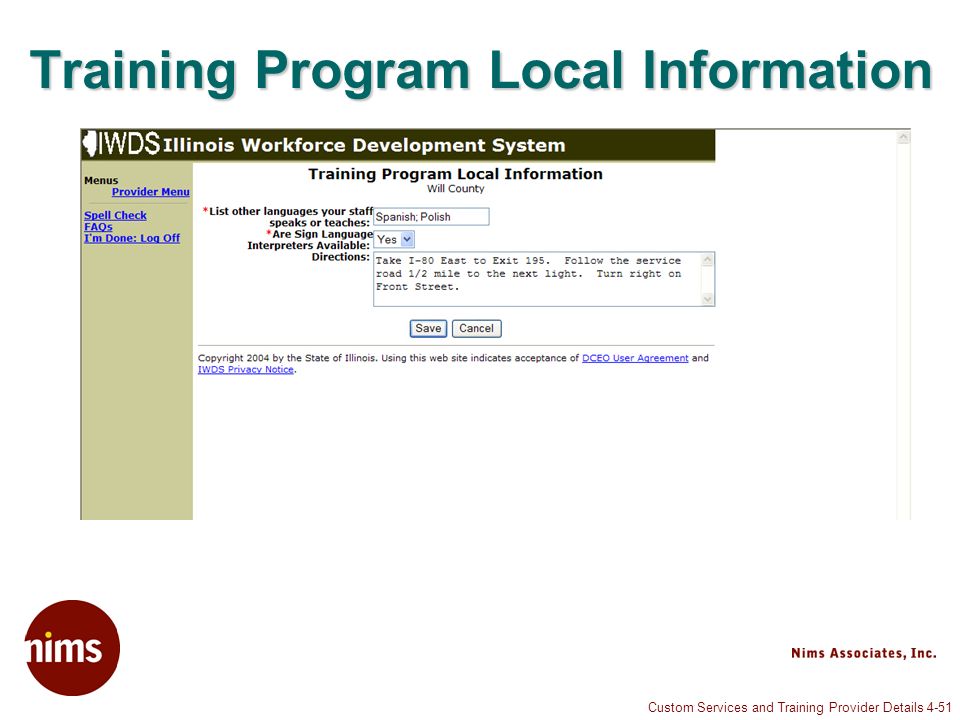
Task: Click the Directions box scroll down arrow
Action: pos(708,299)
